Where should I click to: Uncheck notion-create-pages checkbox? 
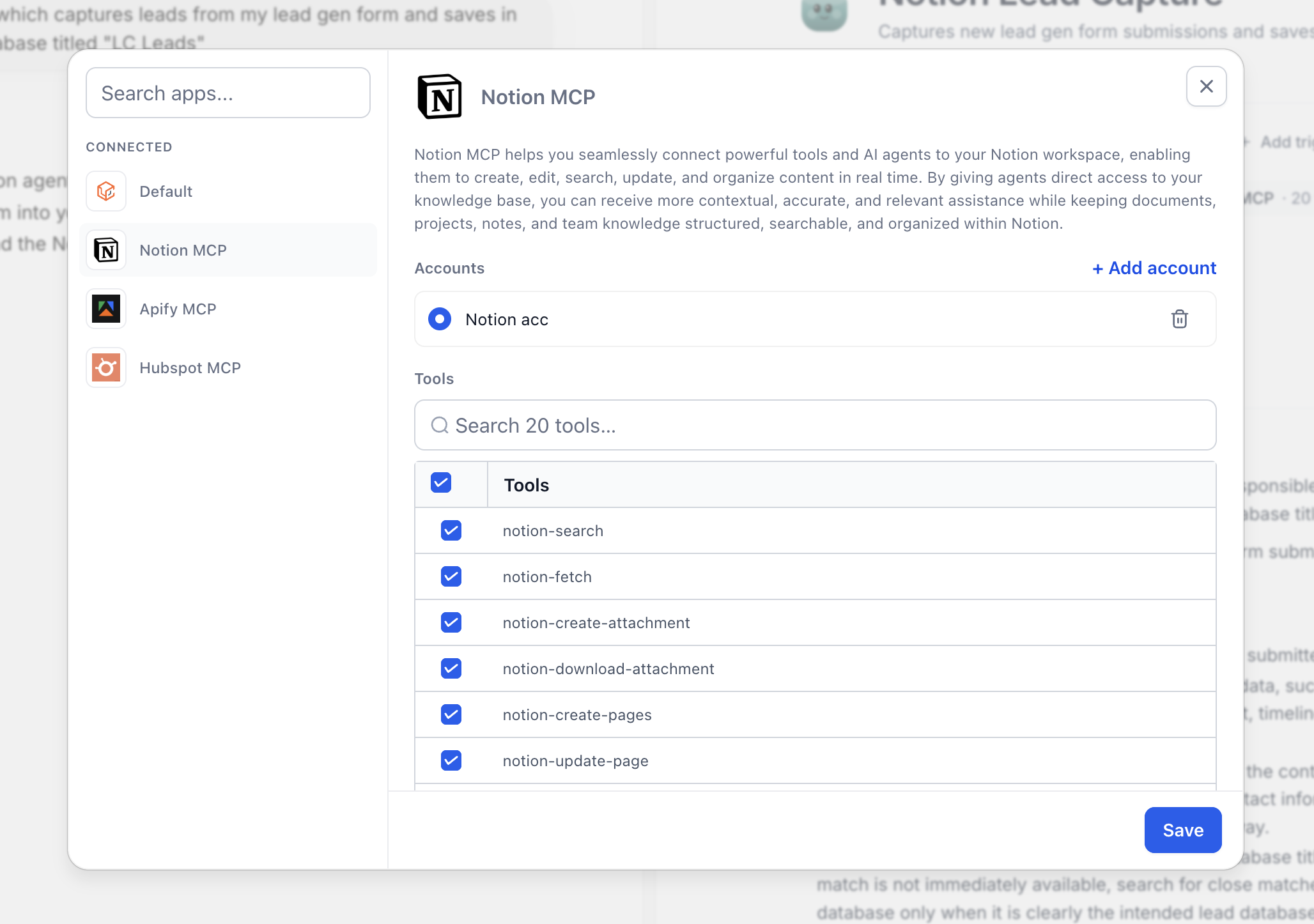tap(451, 714)
